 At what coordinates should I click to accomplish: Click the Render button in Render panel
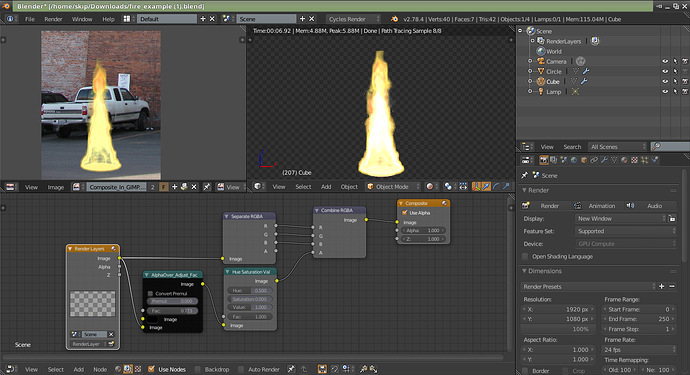click(x=545, y=206)
